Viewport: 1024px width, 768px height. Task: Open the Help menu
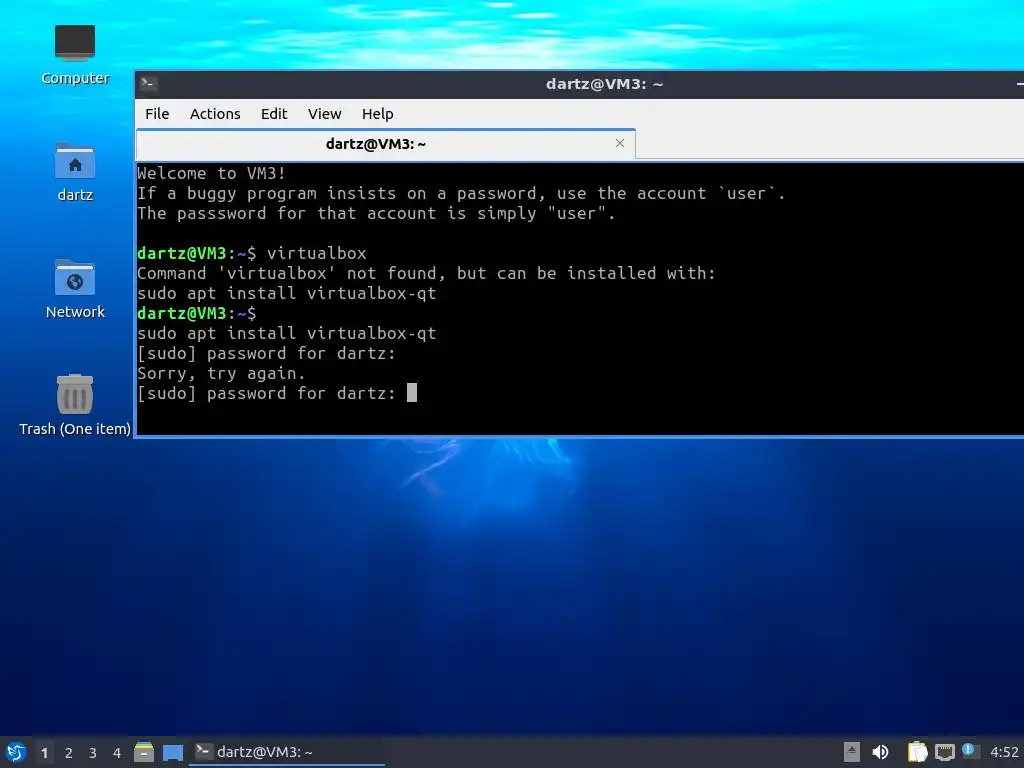(377, 114)
